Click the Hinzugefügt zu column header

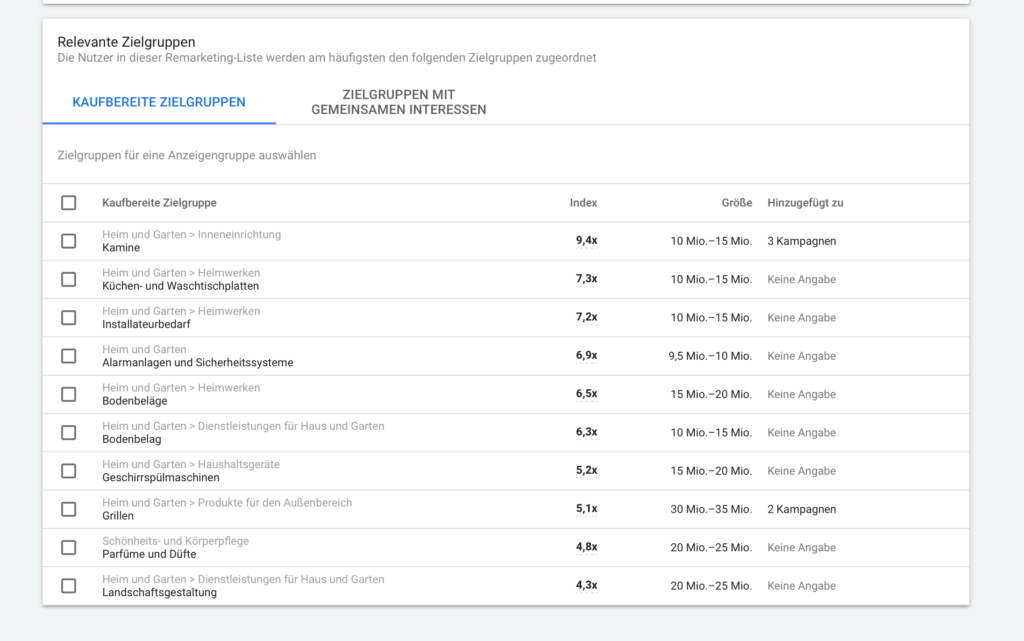point(805,203)
